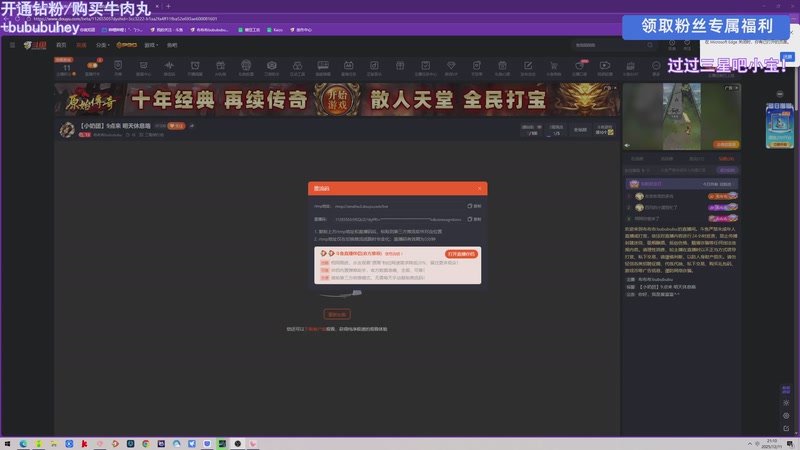The width and height of the screenshot is (800, 450).
Task: Open the diamond VIP toolbar icon
Action: click(451, 65)
